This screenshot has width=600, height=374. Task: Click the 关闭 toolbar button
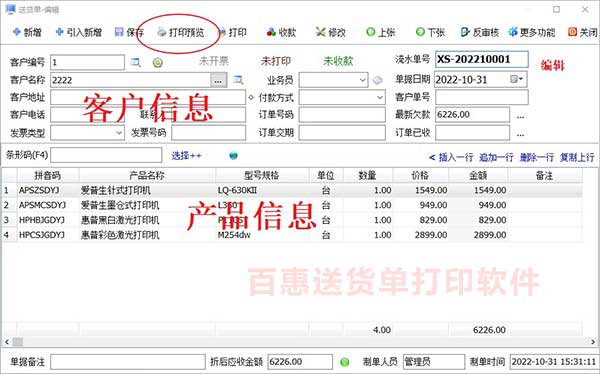(583, 33)
